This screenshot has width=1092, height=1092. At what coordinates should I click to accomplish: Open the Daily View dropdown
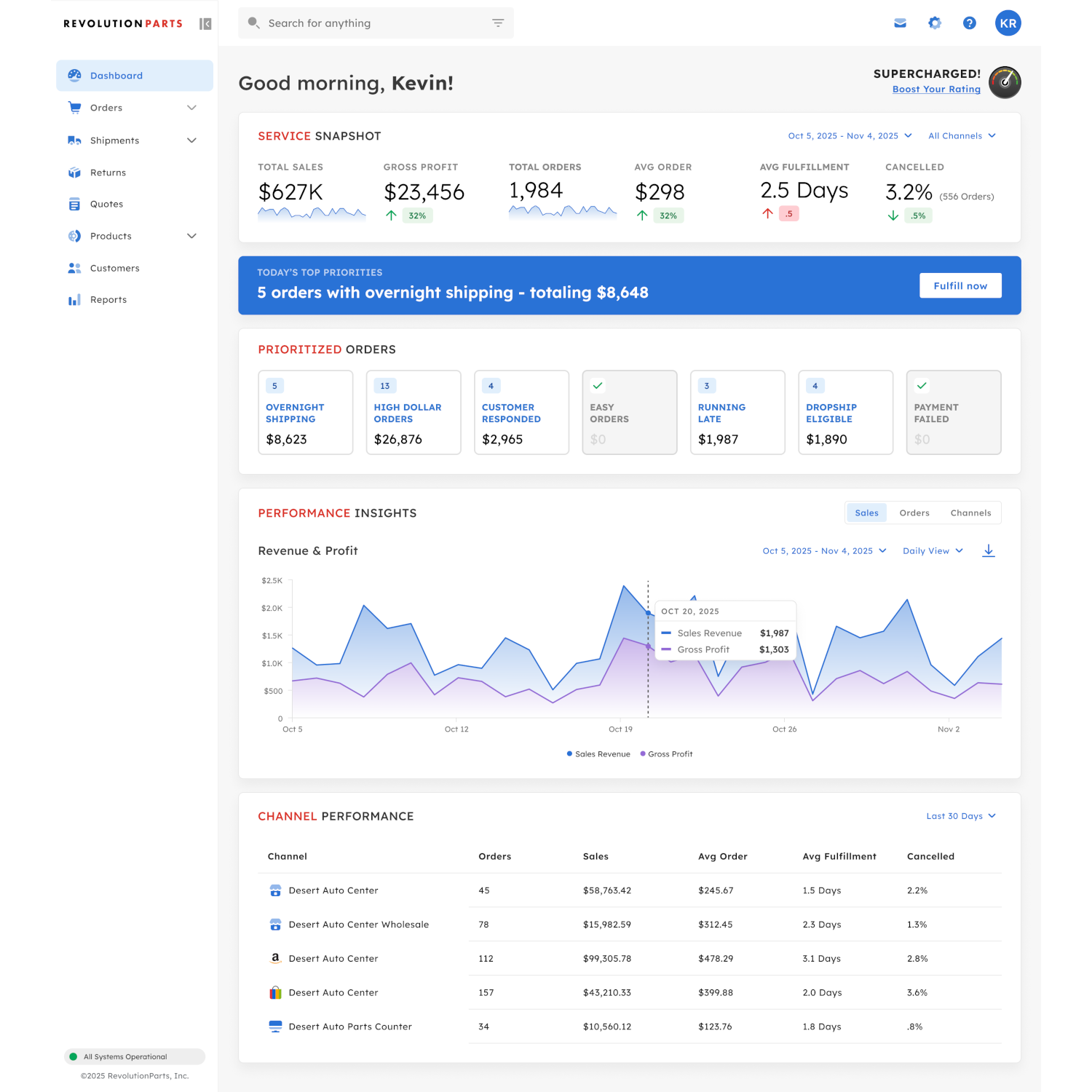click(932, 550)
